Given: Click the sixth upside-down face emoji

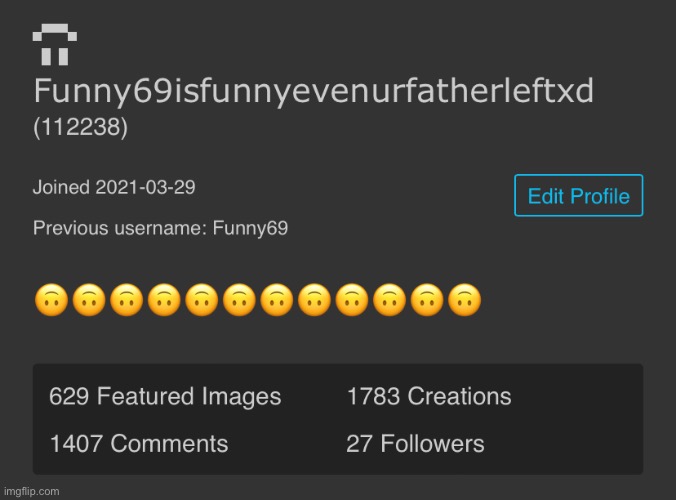Looking at the screenshot, I should point(239,300).
